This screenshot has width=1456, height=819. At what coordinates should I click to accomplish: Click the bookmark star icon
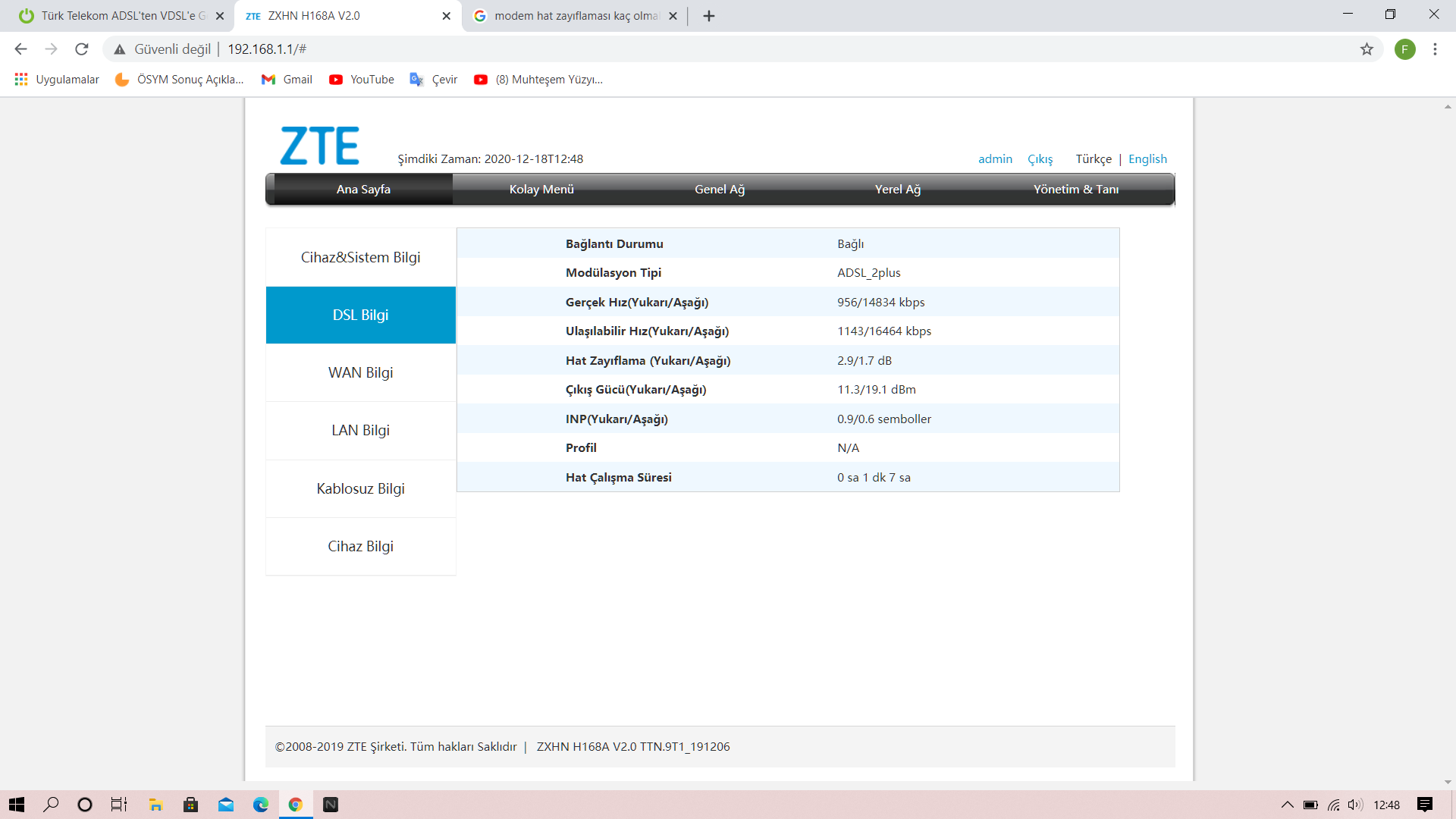tap(1367, 49)
